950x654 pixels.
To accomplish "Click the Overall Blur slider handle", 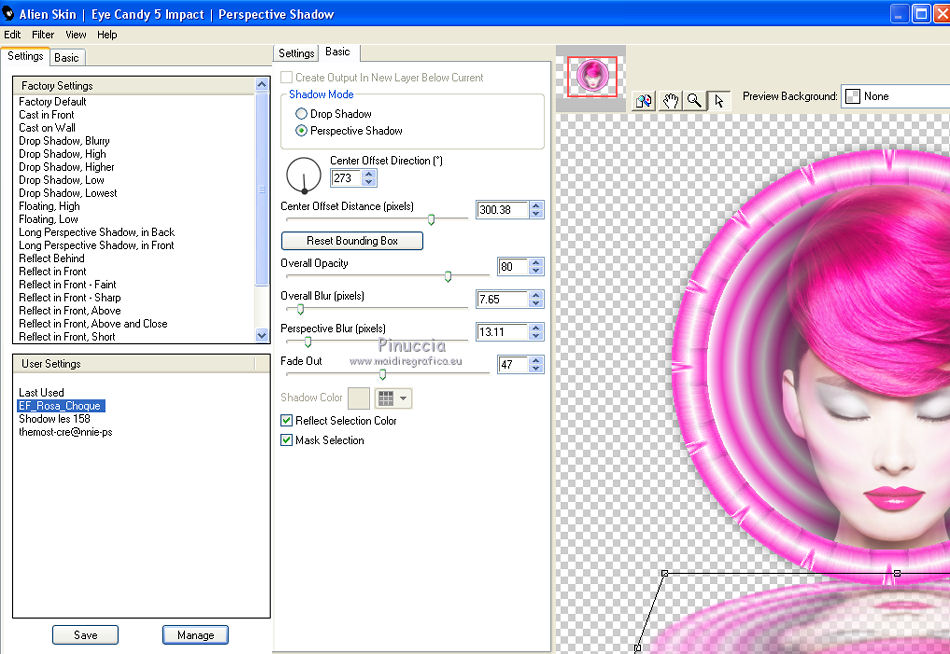I will [301, 309].
